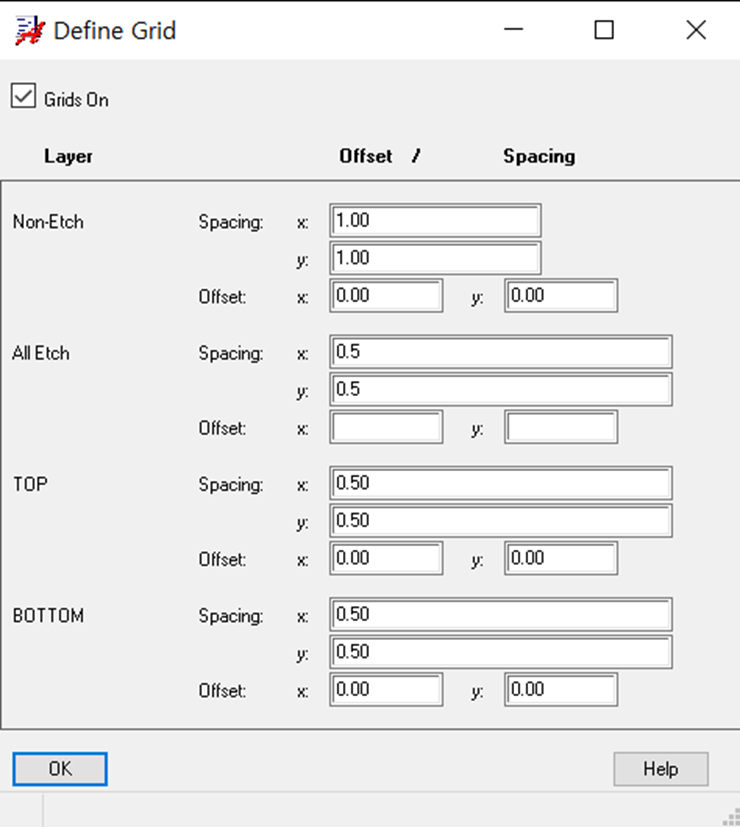
Task: Open Help for Define Grid
Action: point(661,769)
